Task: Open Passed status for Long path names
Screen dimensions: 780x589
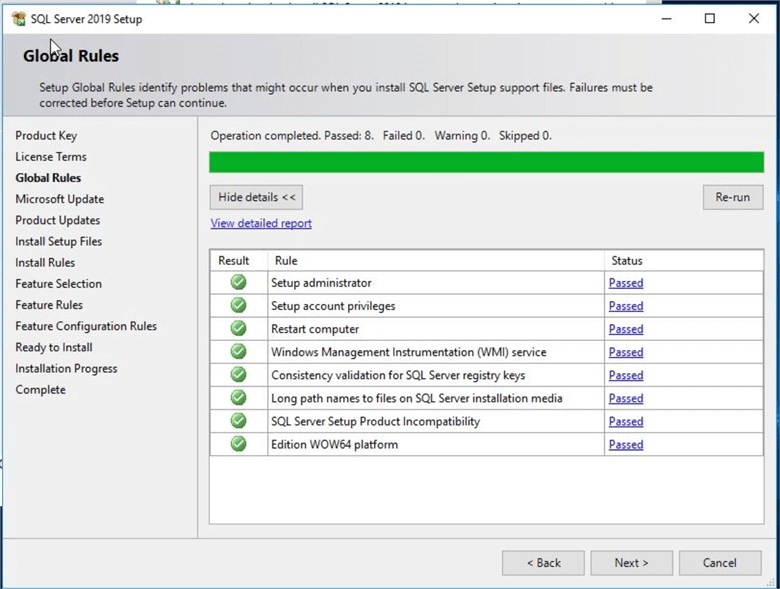Action: 626,398
